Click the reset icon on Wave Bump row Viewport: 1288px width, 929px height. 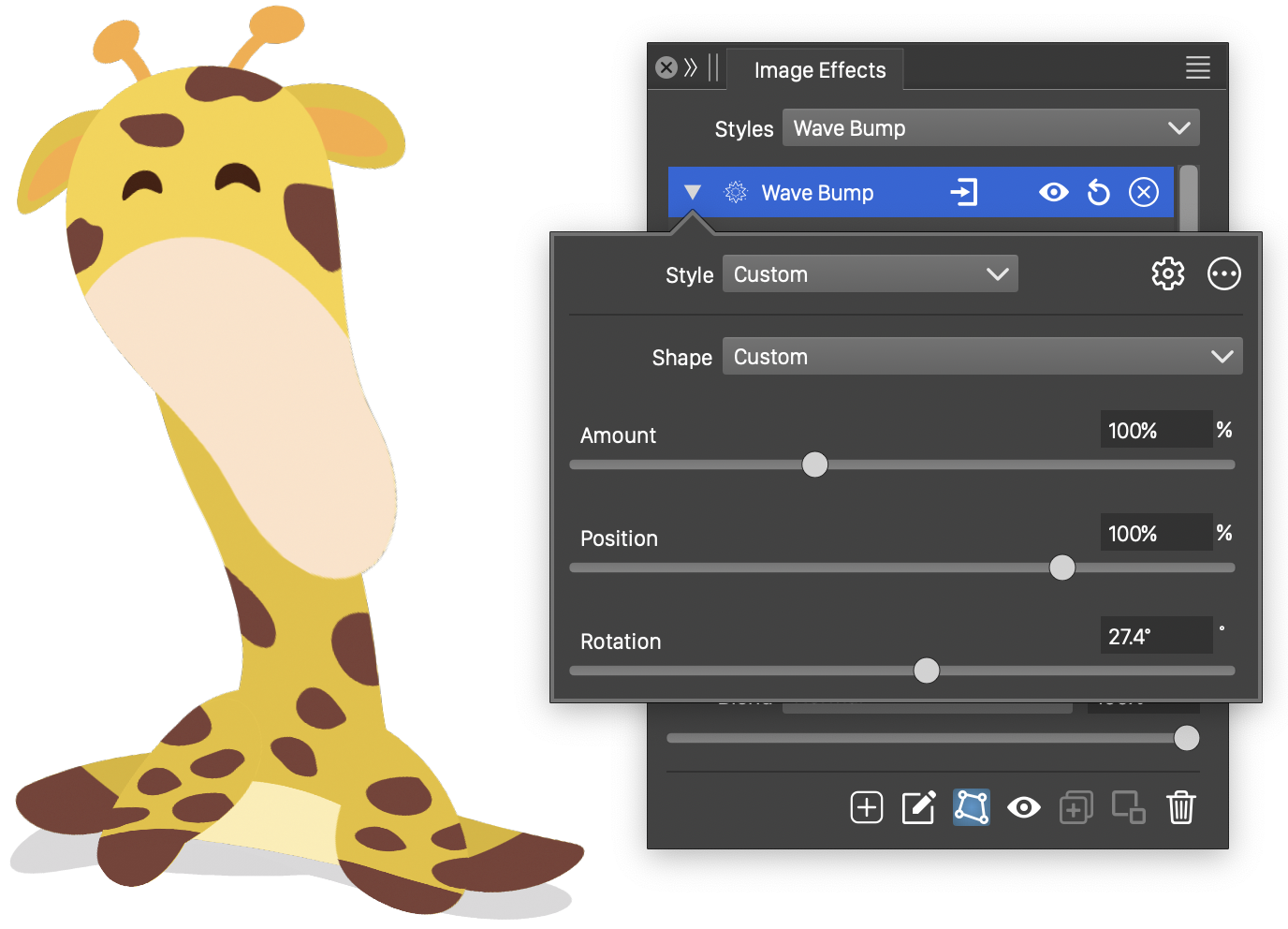(1098, 193)
